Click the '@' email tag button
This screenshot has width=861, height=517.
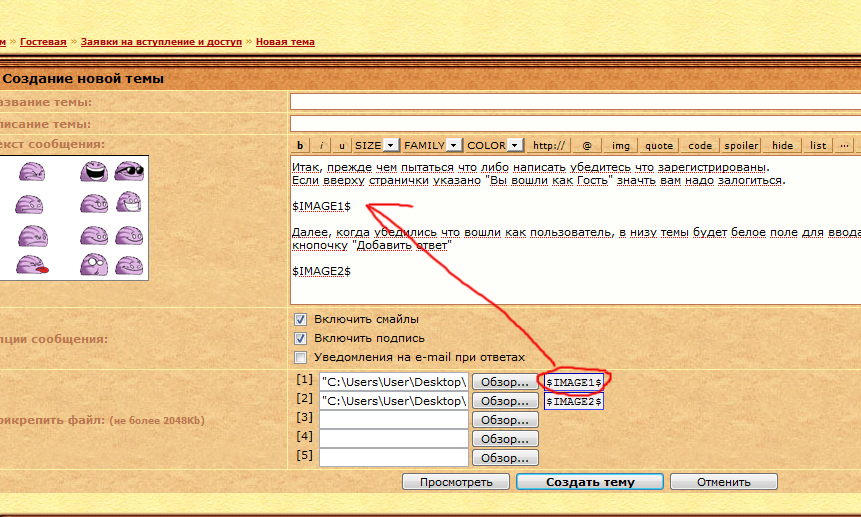tap(587, 145)
